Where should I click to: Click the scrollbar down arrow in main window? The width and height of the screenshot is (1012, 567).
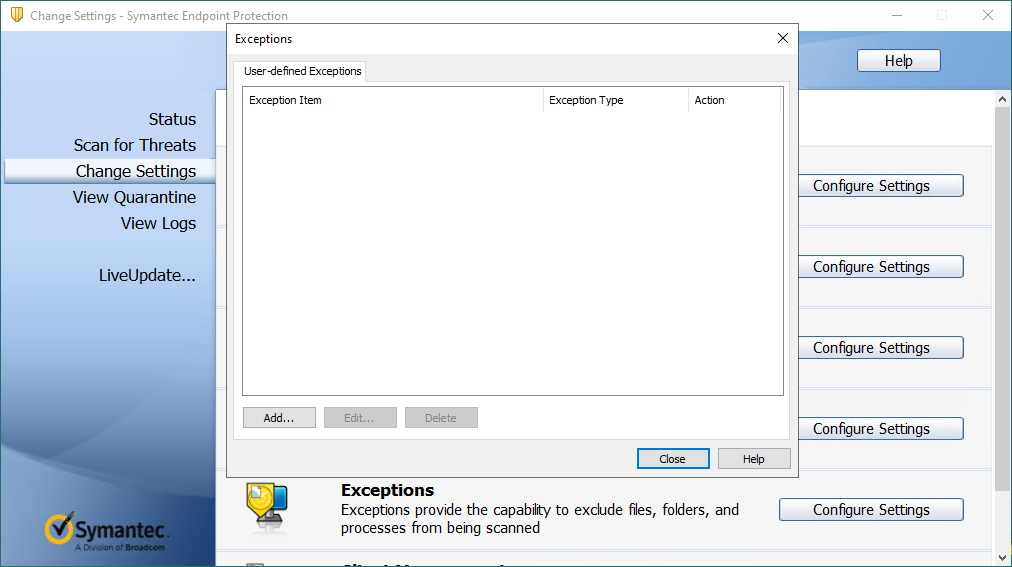(1002, 557)
